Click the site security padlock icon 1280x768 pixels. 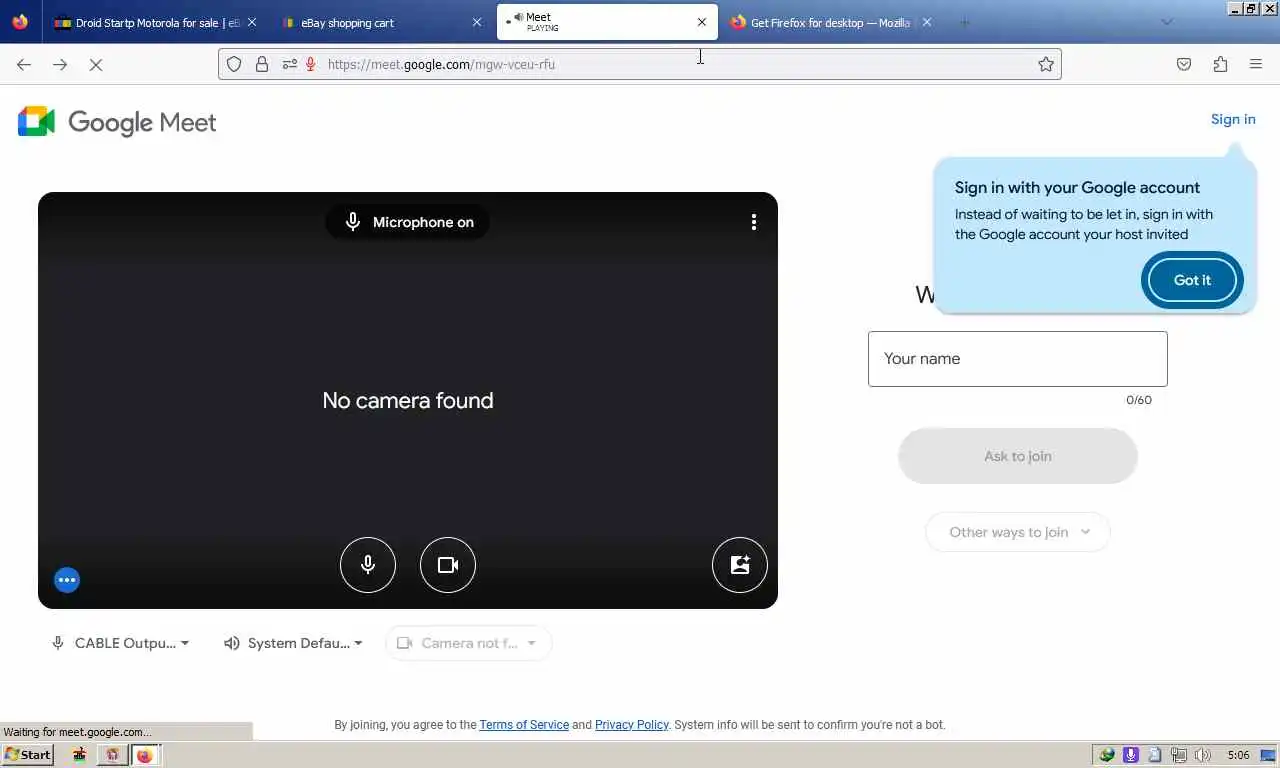pyautogui.click(x=262, y=64)
